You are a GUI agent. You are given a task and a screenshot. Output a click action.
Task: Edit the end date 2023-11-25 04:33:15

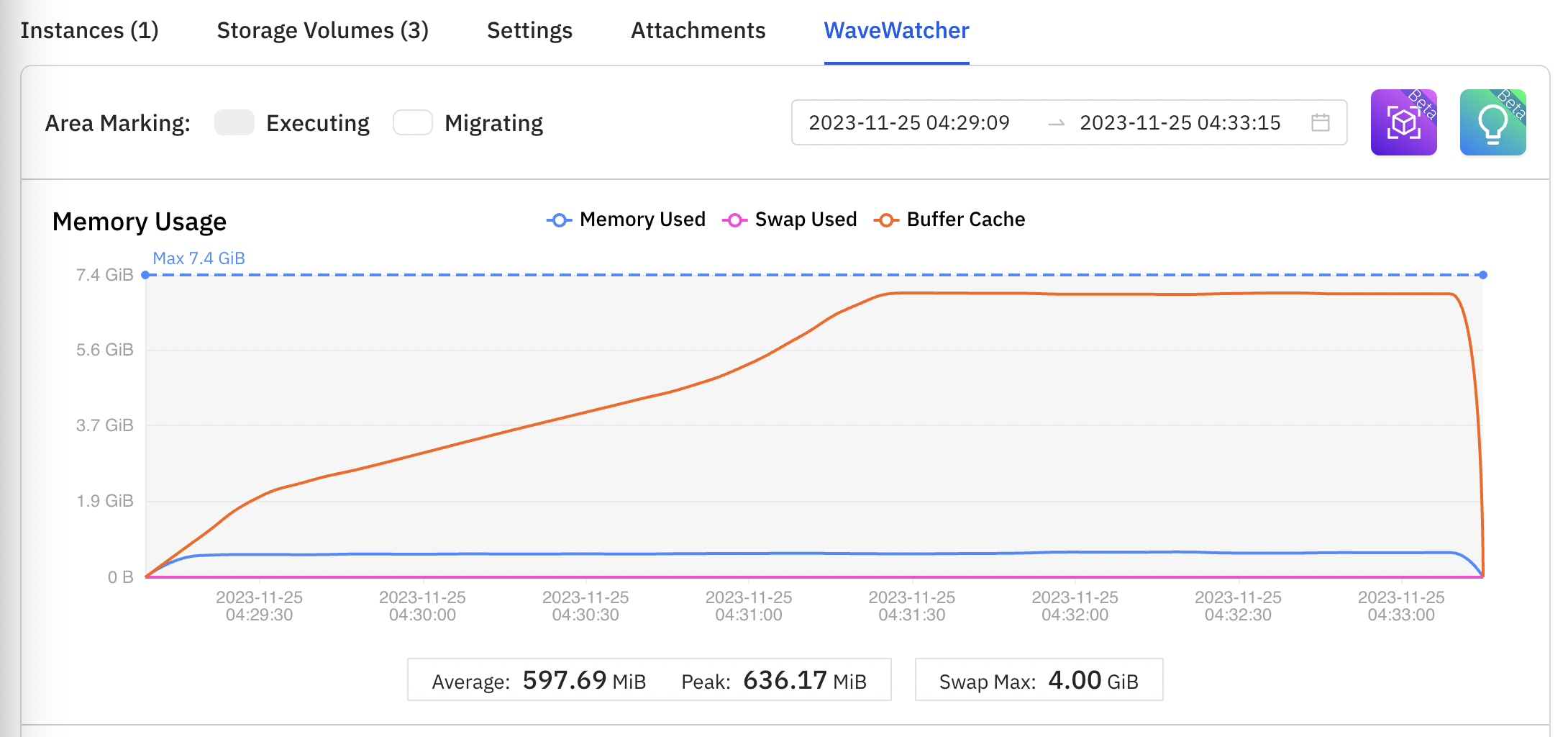tap(1180, 123)
